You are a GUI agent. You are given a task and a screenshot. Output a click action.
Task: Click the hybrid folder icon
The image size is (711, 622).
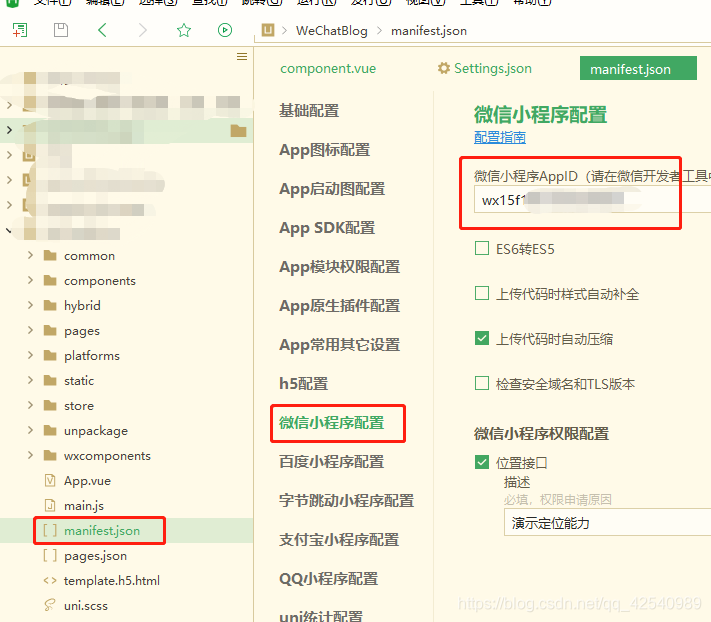(50, 306)
